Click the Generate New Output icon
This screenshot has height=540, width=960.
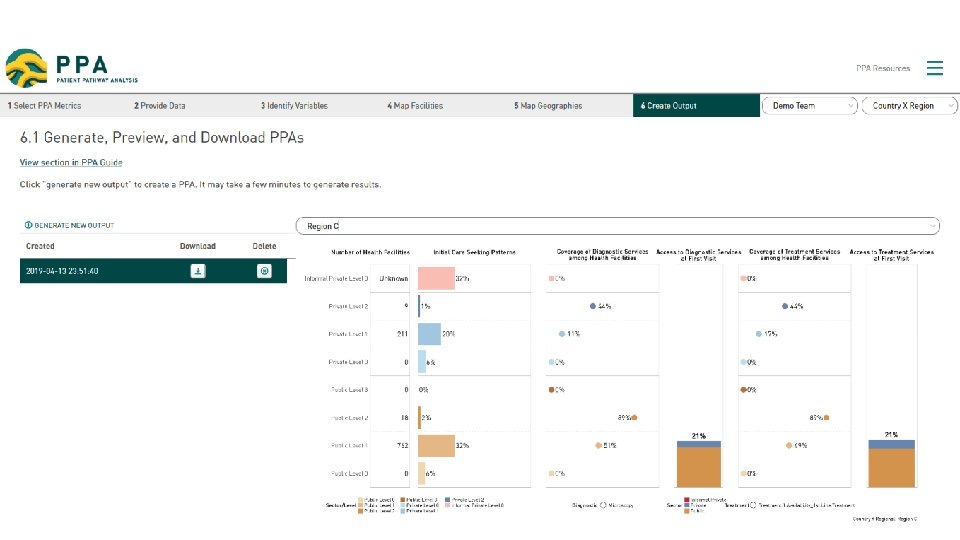[x=29, y=226]
